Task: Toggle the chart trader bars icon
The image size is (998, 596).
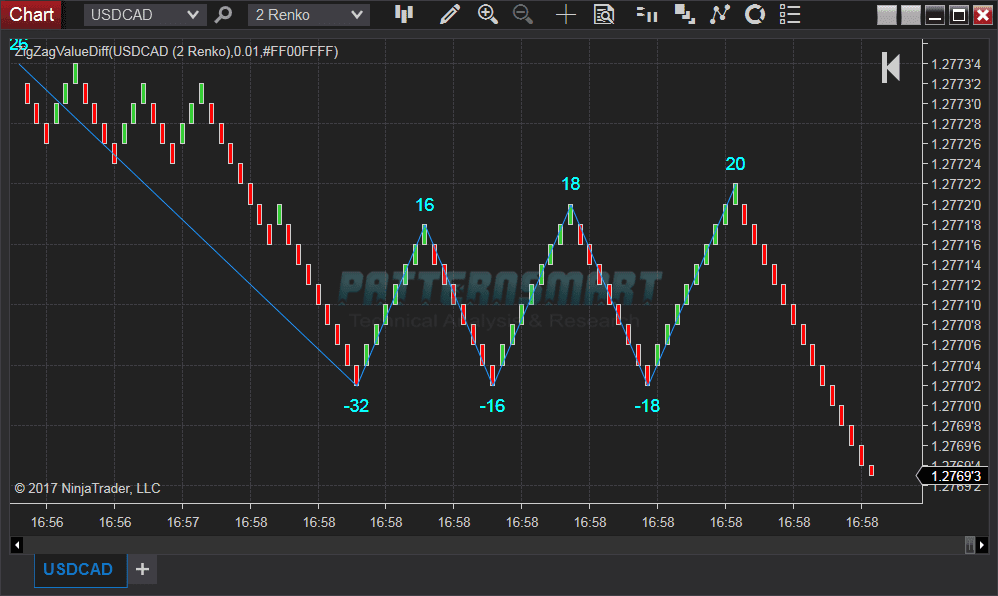Action: coord(647,14)
